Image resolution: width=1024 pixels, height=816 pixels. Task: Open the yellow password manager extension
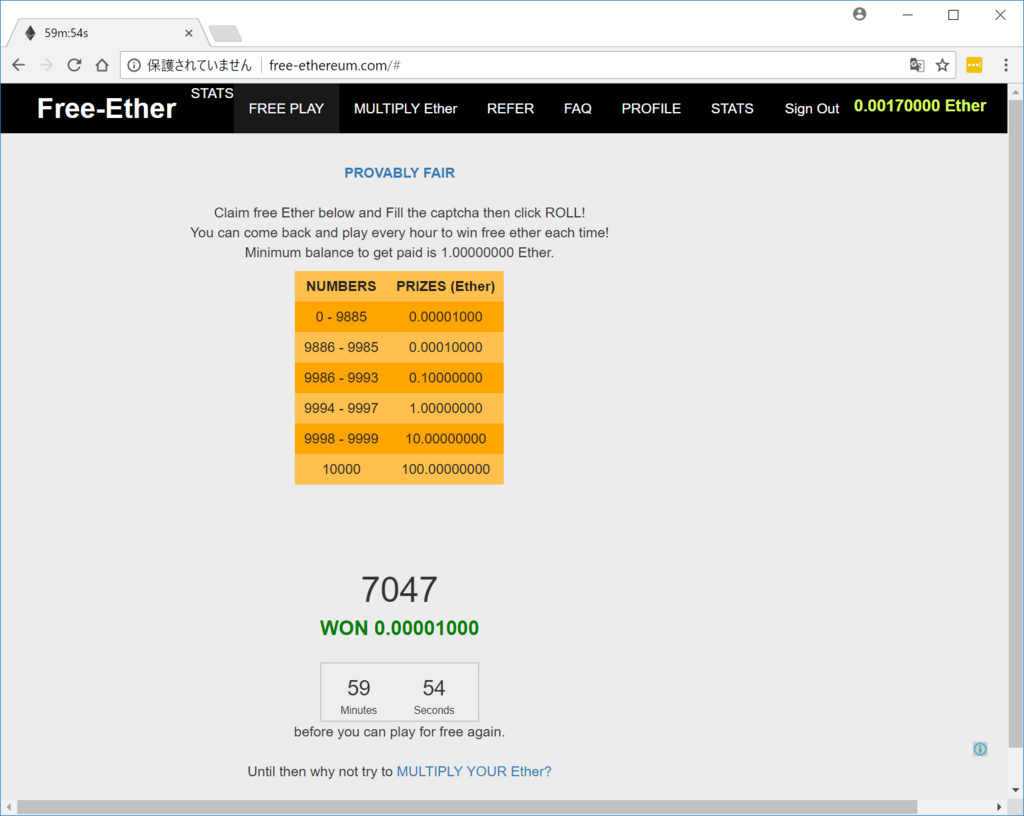974,64
